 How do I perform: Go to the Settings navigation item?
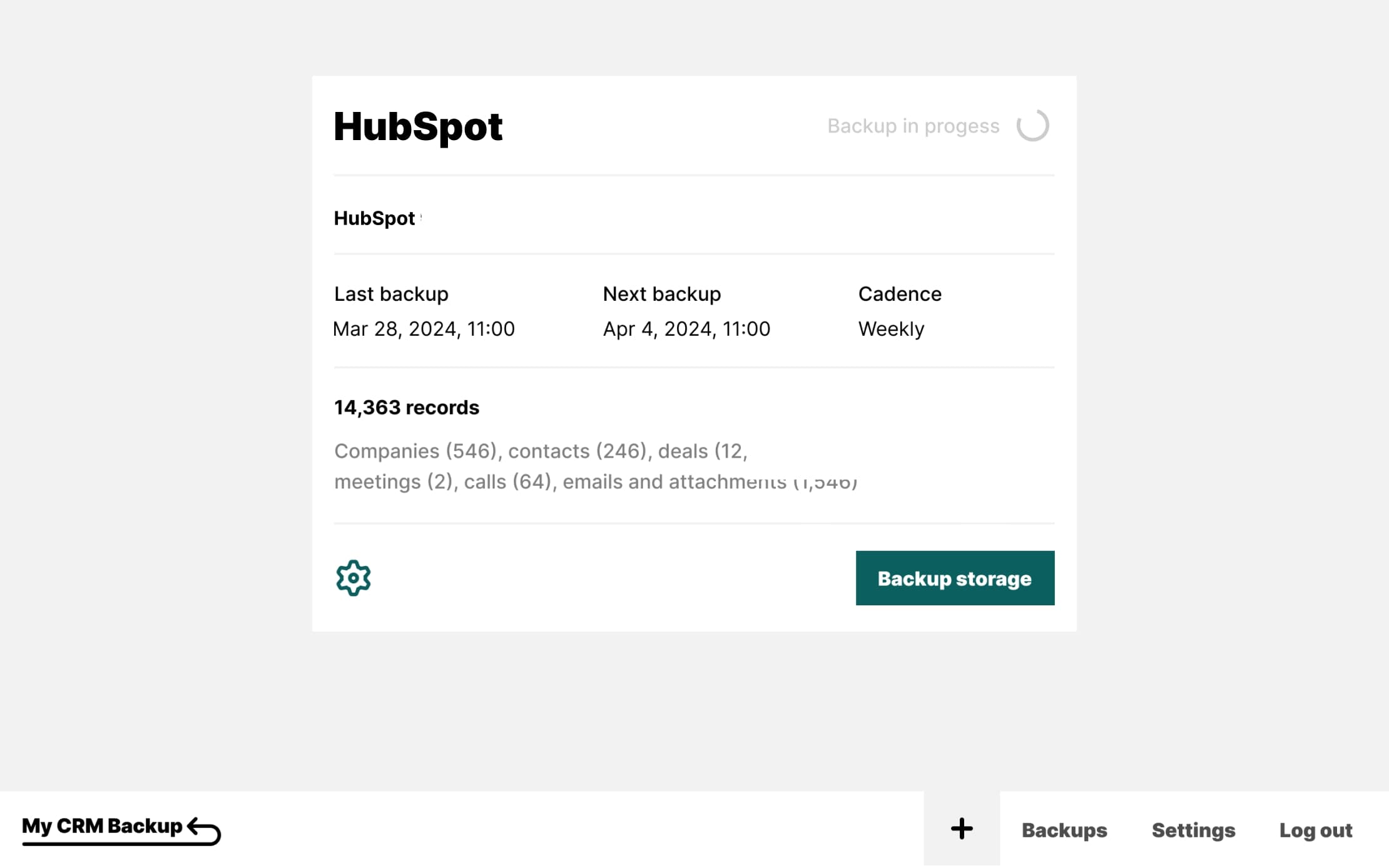tap(1193, 830)
